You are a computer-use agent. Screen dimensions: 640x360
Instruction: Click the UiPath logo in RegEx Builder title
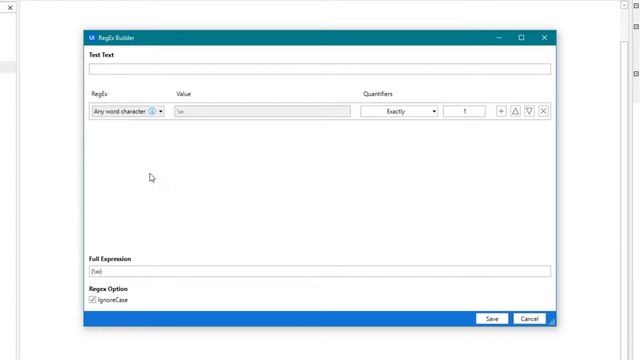pos(92,38)
